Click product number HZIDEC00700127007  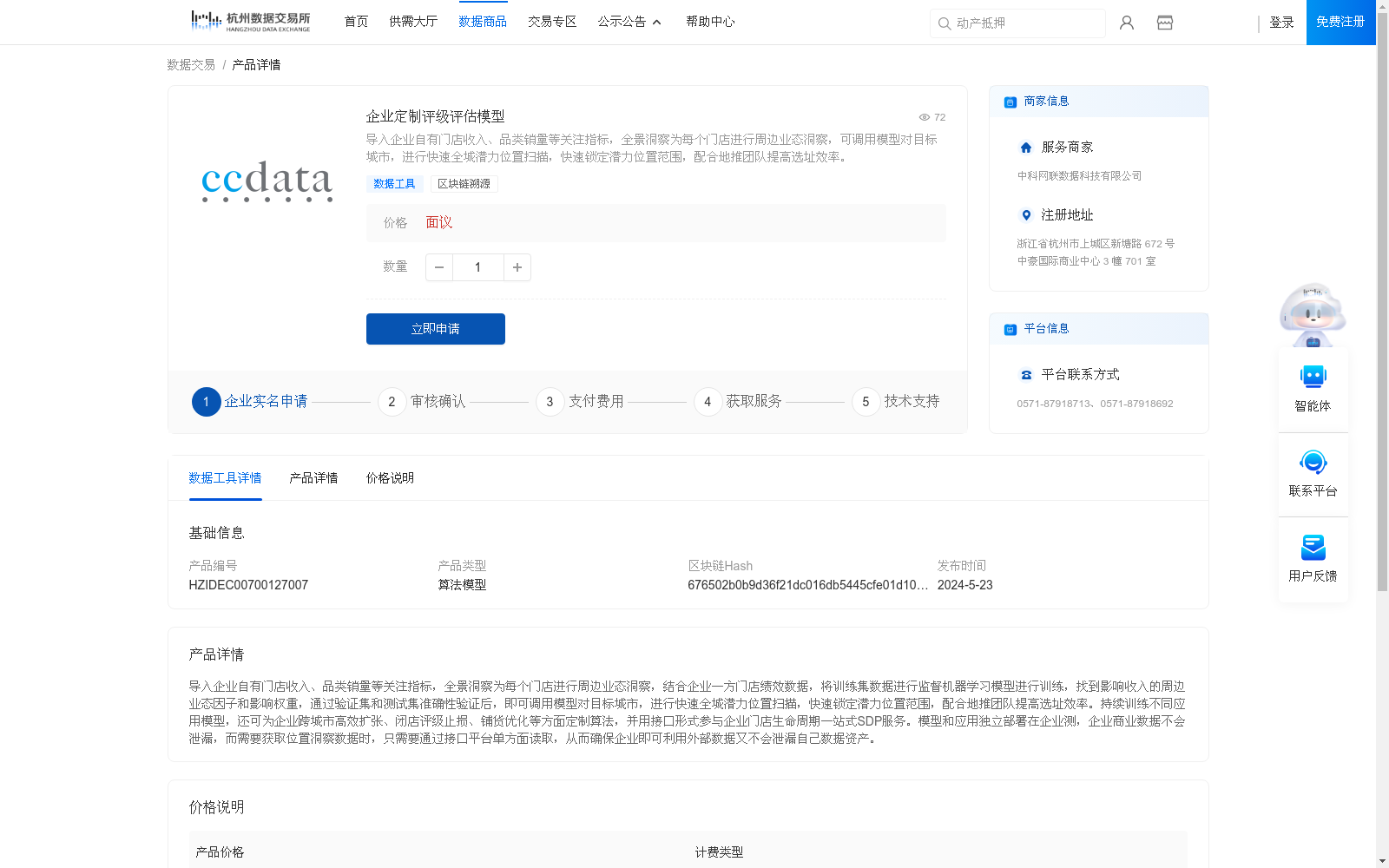point(248,585)
